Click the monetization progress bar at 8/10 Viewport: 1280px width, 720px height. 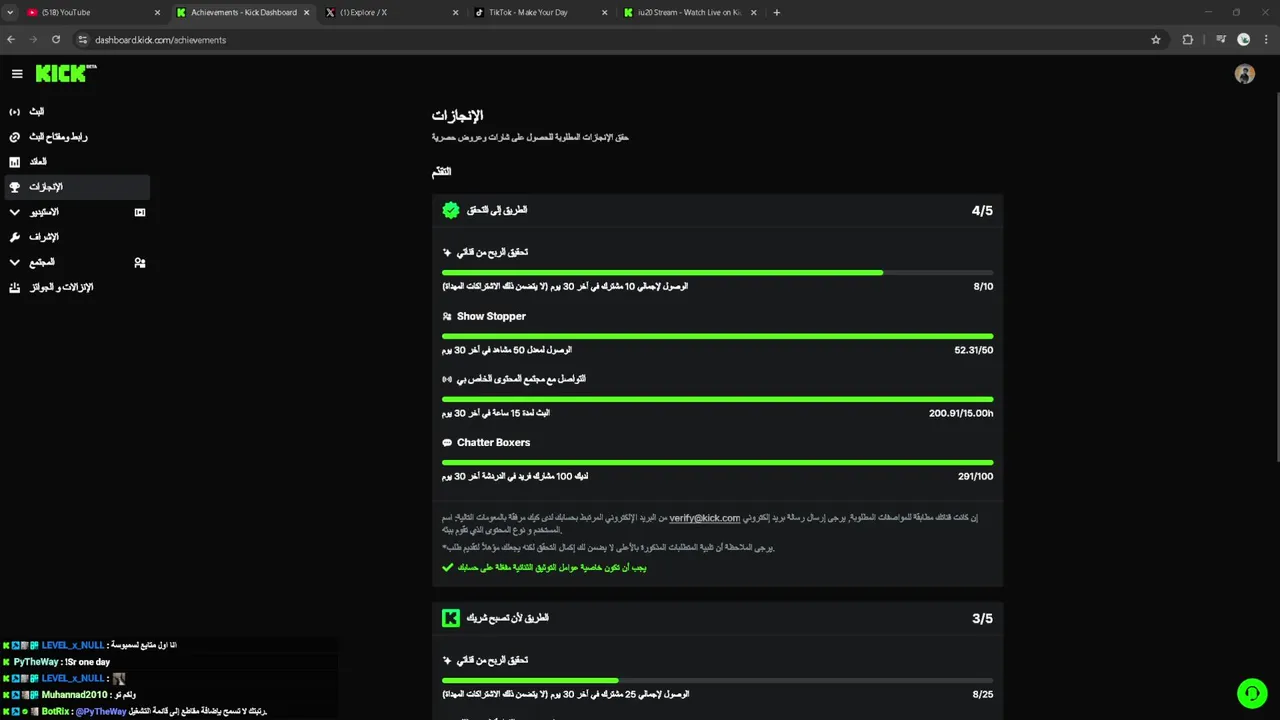[717, 272]
